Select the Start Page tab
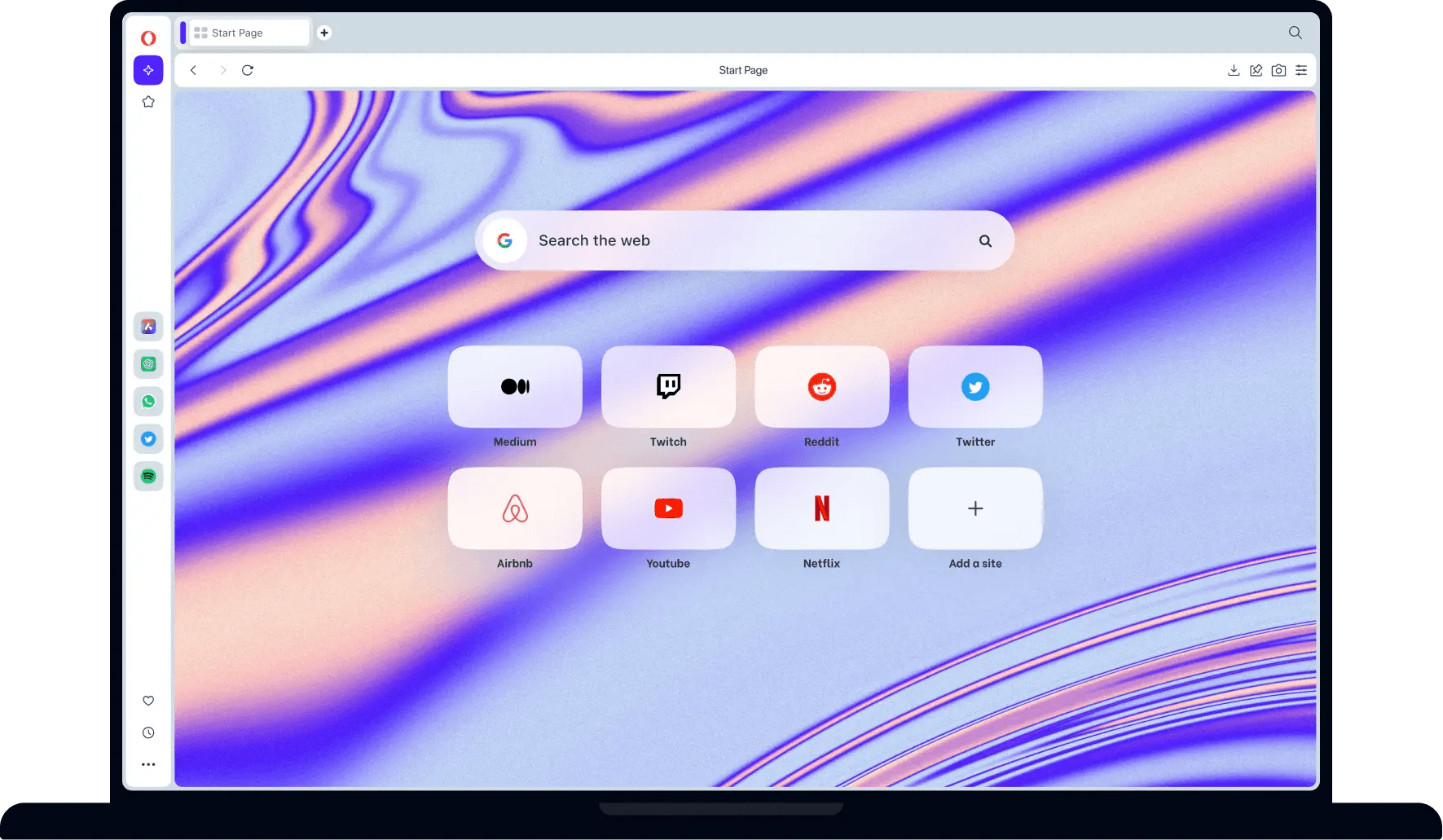 [244, 33]
